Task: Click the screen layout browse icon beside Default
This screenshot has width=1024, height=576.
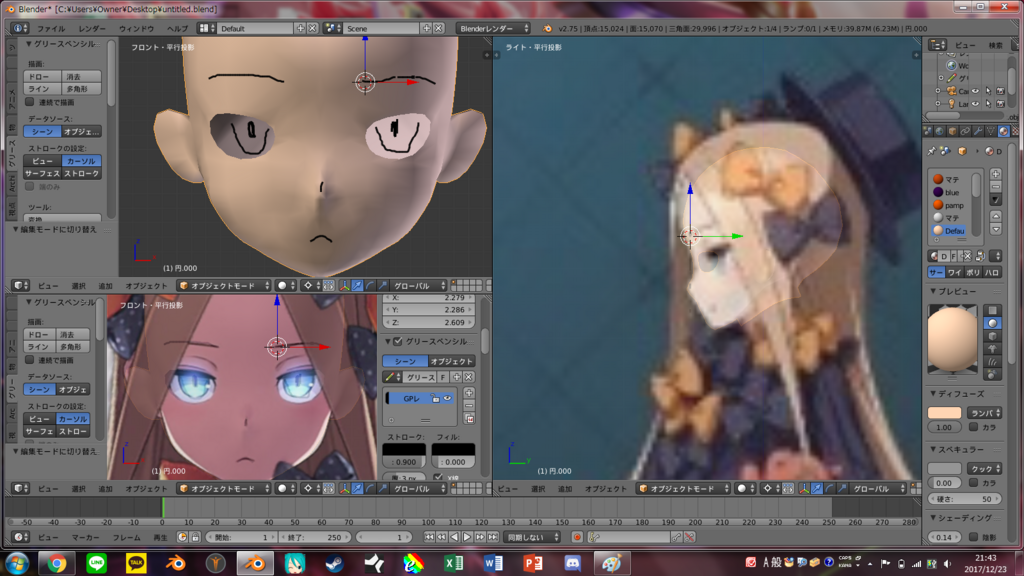Action: coord(207,28)
